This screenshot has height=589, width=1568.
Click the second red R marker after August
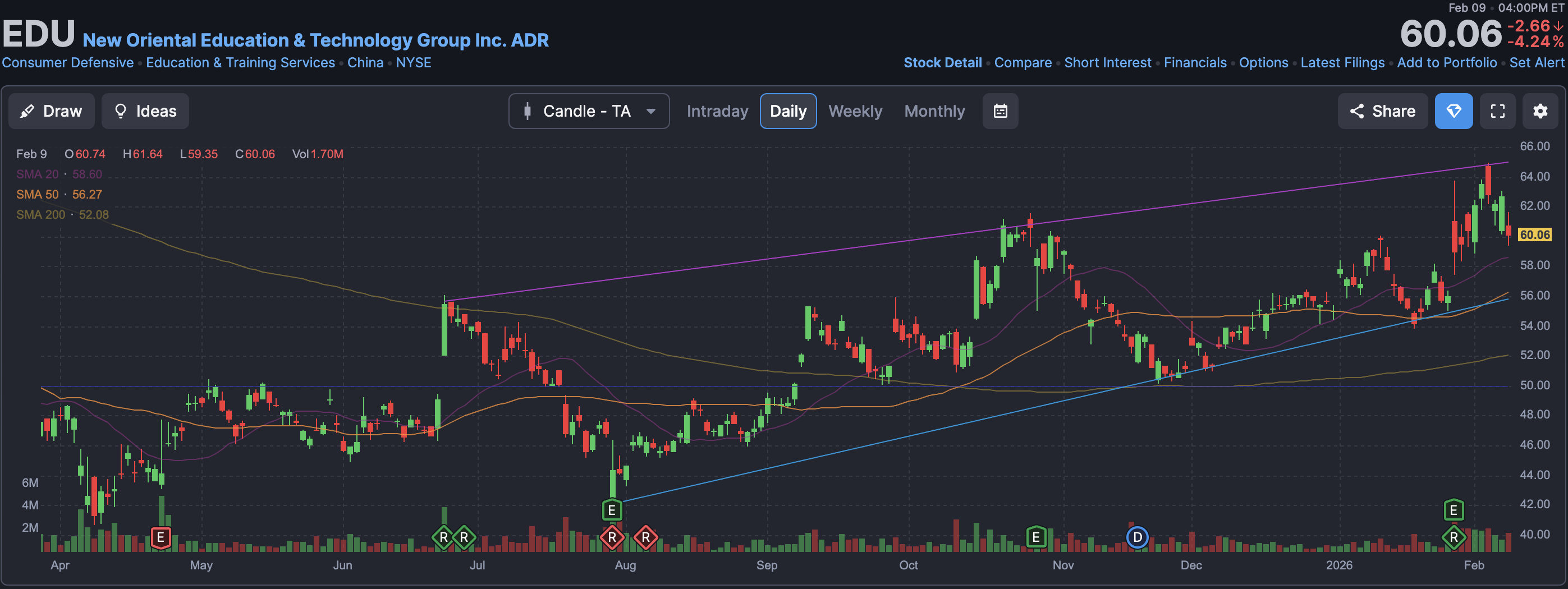tap(645, 537)
